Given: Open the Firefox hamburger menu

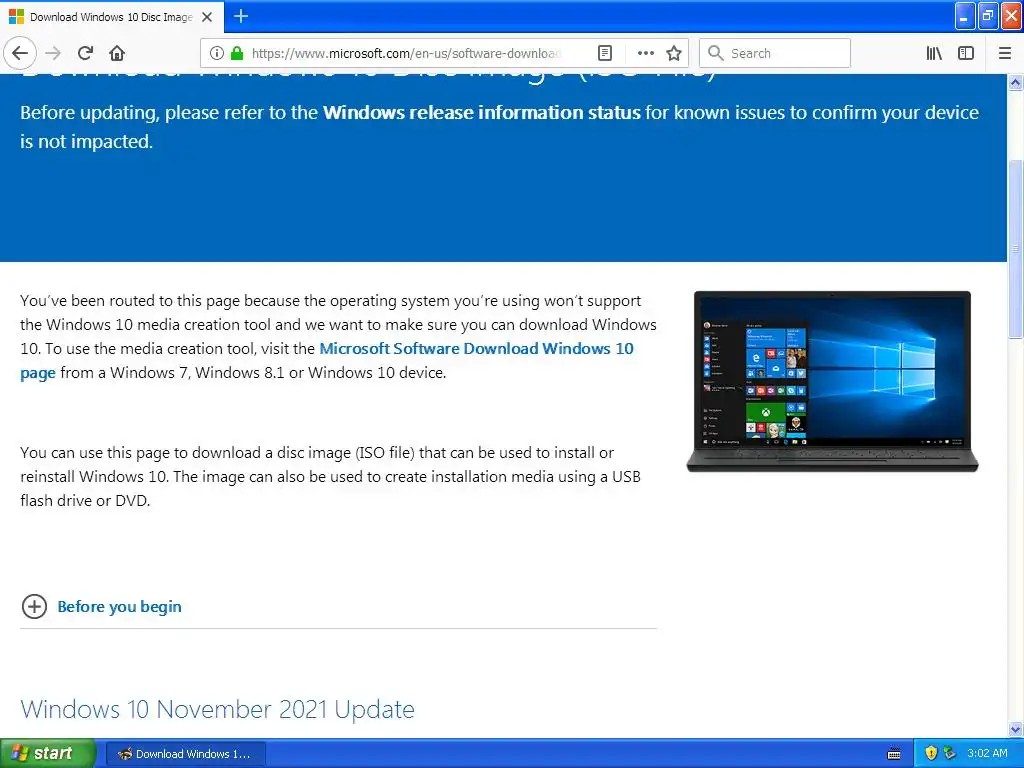Looking at the screenshot, I should click(1005, 54).
